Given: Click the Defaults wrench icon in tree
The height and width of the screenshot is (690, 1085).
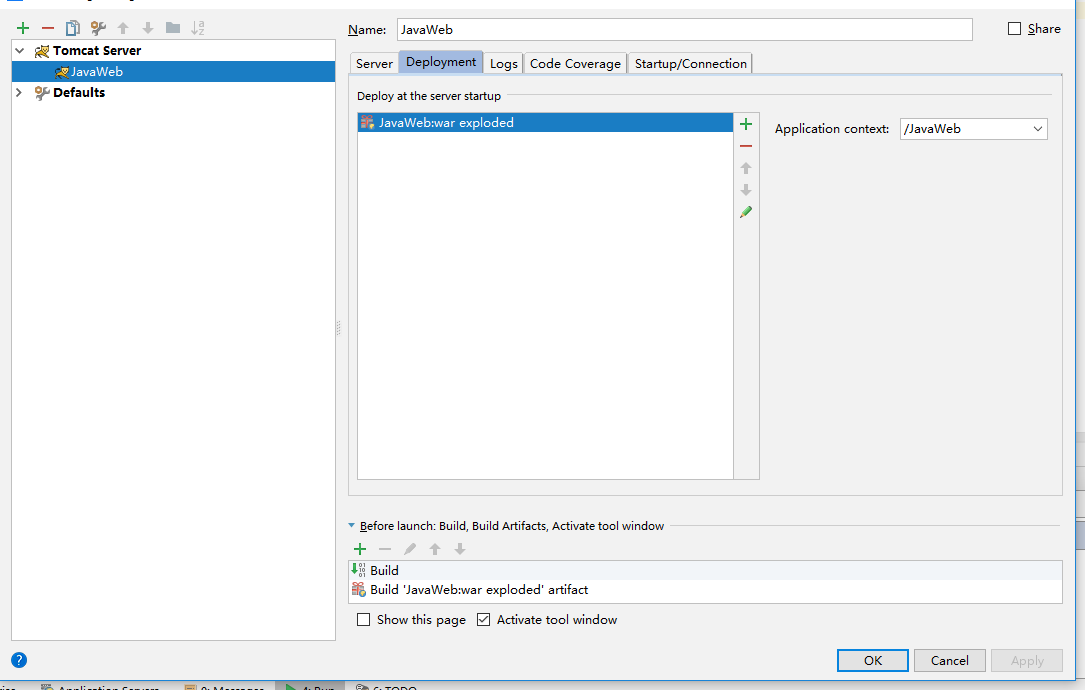Looking at the screenshot, I should pos(42,93).
